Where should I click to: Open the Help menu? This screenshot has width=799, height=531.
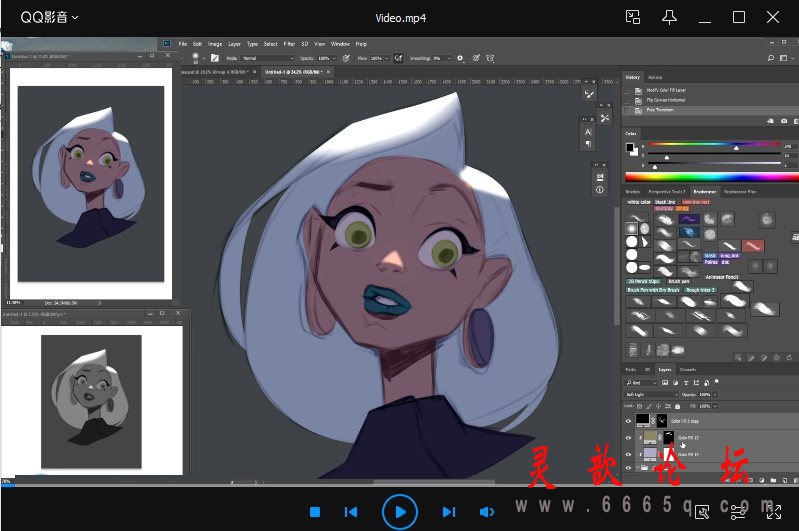pos(361,44)
